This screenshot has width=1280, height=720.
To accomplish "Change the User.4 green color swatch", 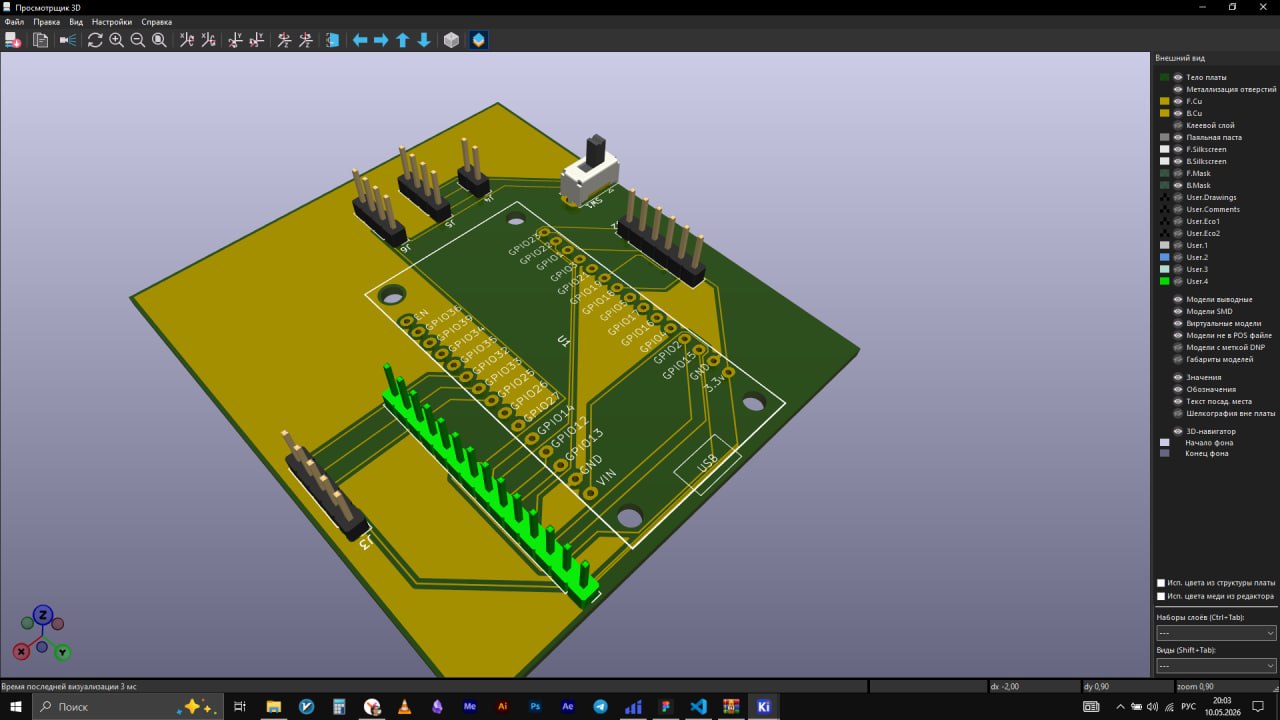I will (1164, 281).
